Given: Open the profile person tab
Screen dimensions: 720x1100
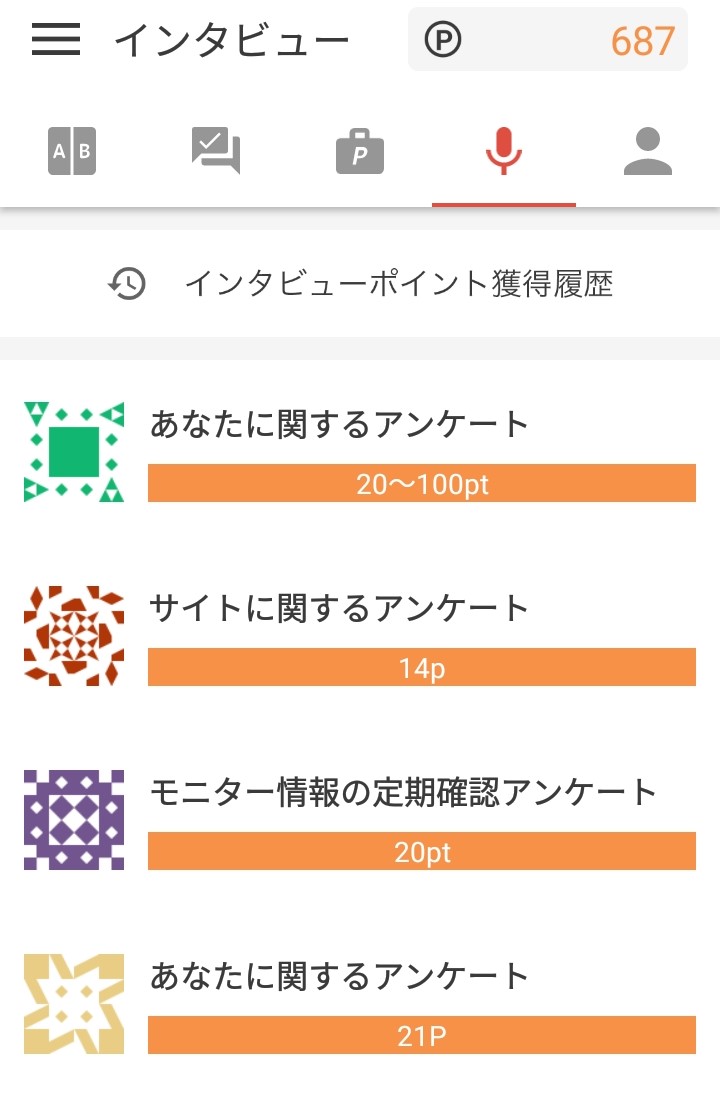Looking at the screenshot, I should (x=648, y=152).
